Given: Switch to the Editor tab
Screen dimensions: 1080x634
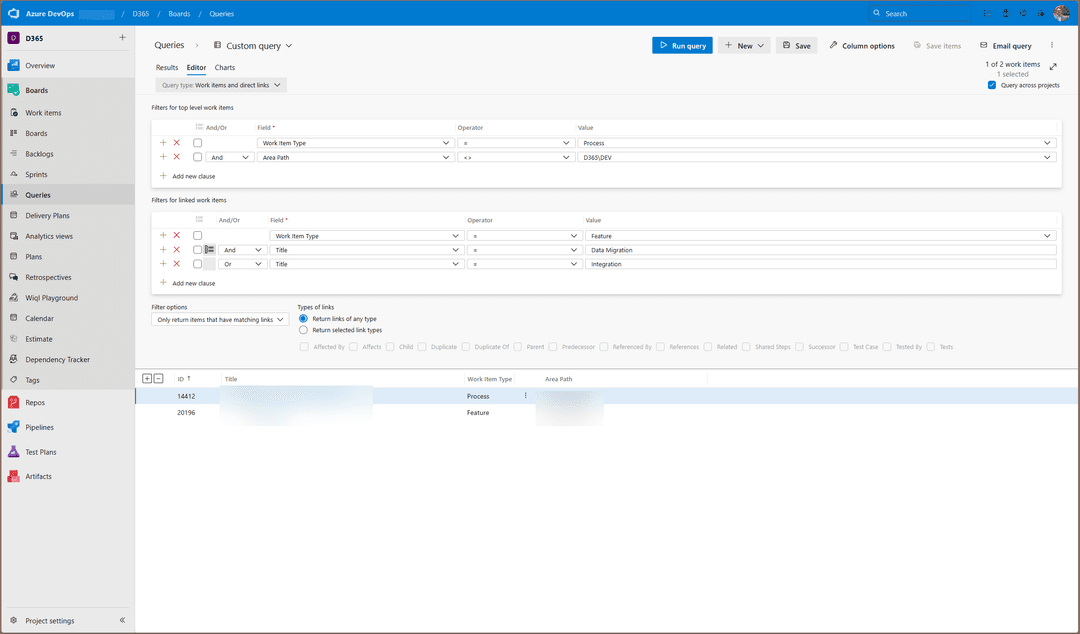Looking at the screenshot, I should tap(196, 68).
